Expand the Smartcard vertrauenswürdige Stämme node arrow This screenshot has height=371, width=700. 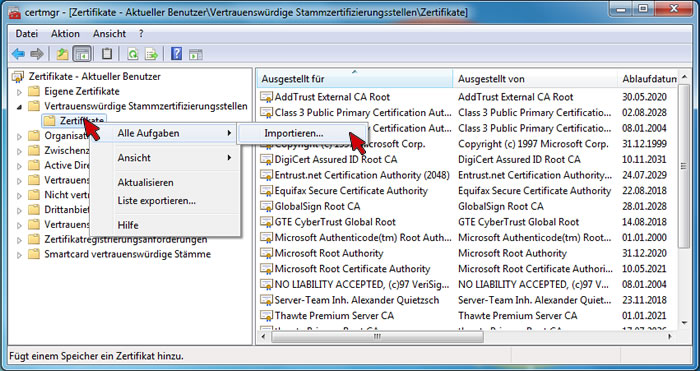pos(19,255)
